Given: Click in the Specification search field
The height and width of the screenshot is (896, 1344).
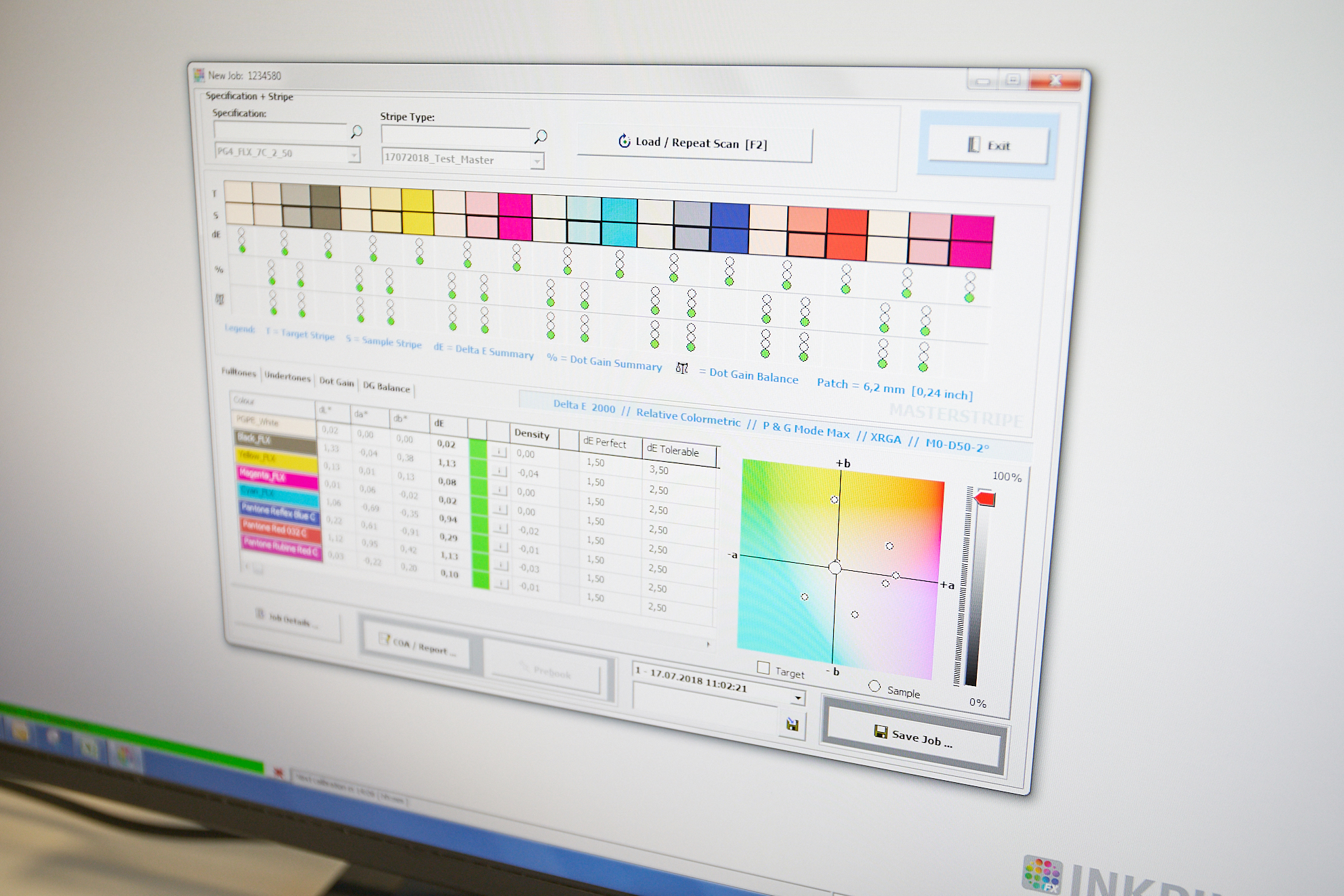Looking at the screenshot, I should [x=280, y=131].
